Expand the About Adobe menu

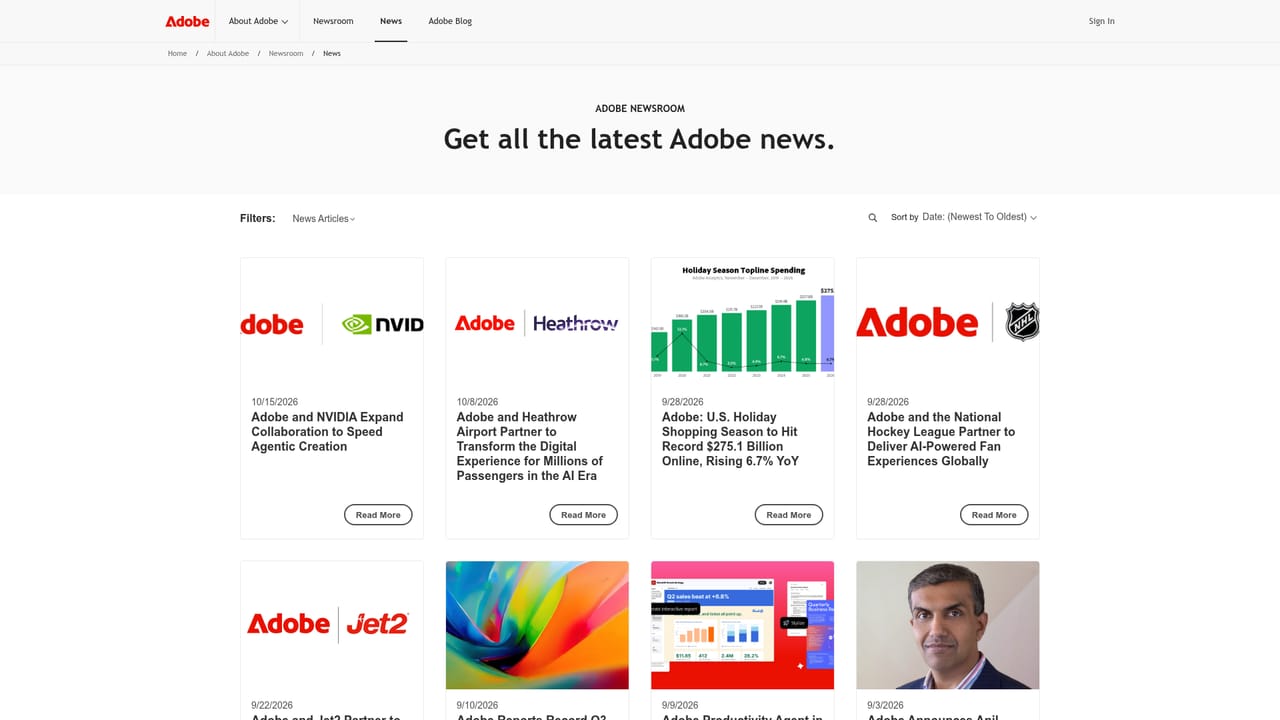pos(258,21)
